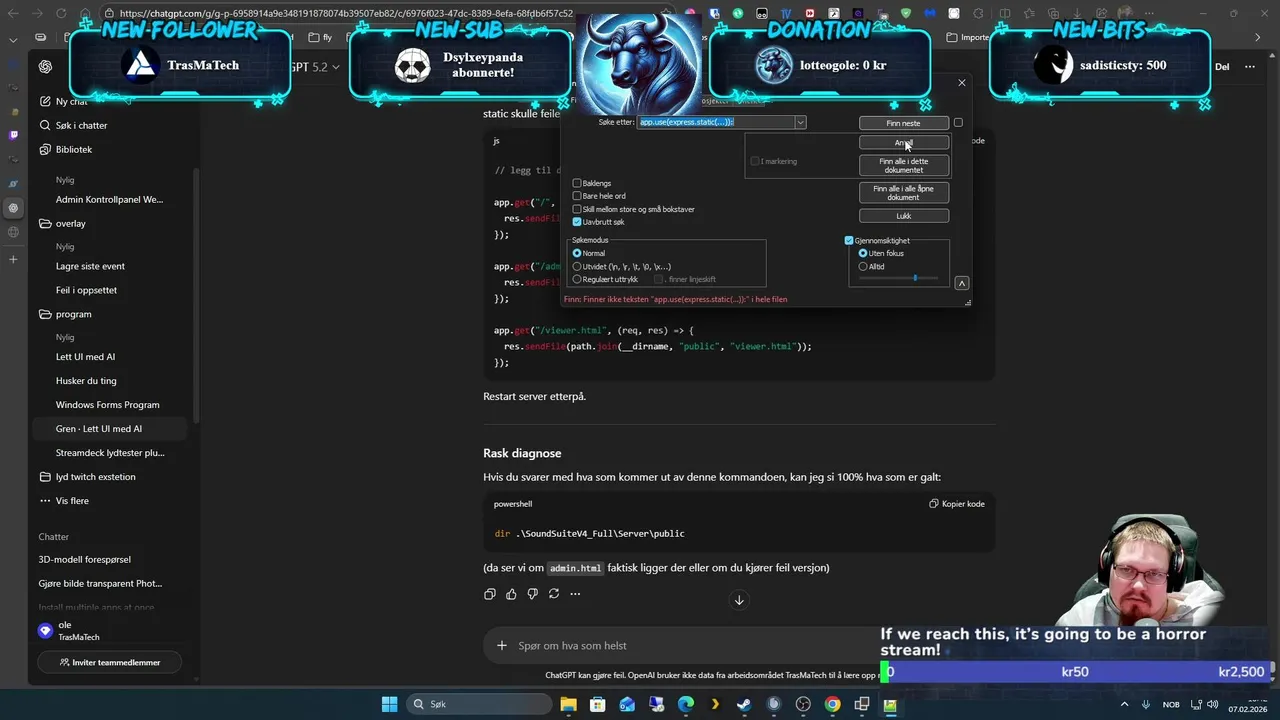Image resolution: width=1280 pixels, height=720 pixels.
Task: Open the Bibliotek icon in sidebar
Action: click(x=45, y=149)
